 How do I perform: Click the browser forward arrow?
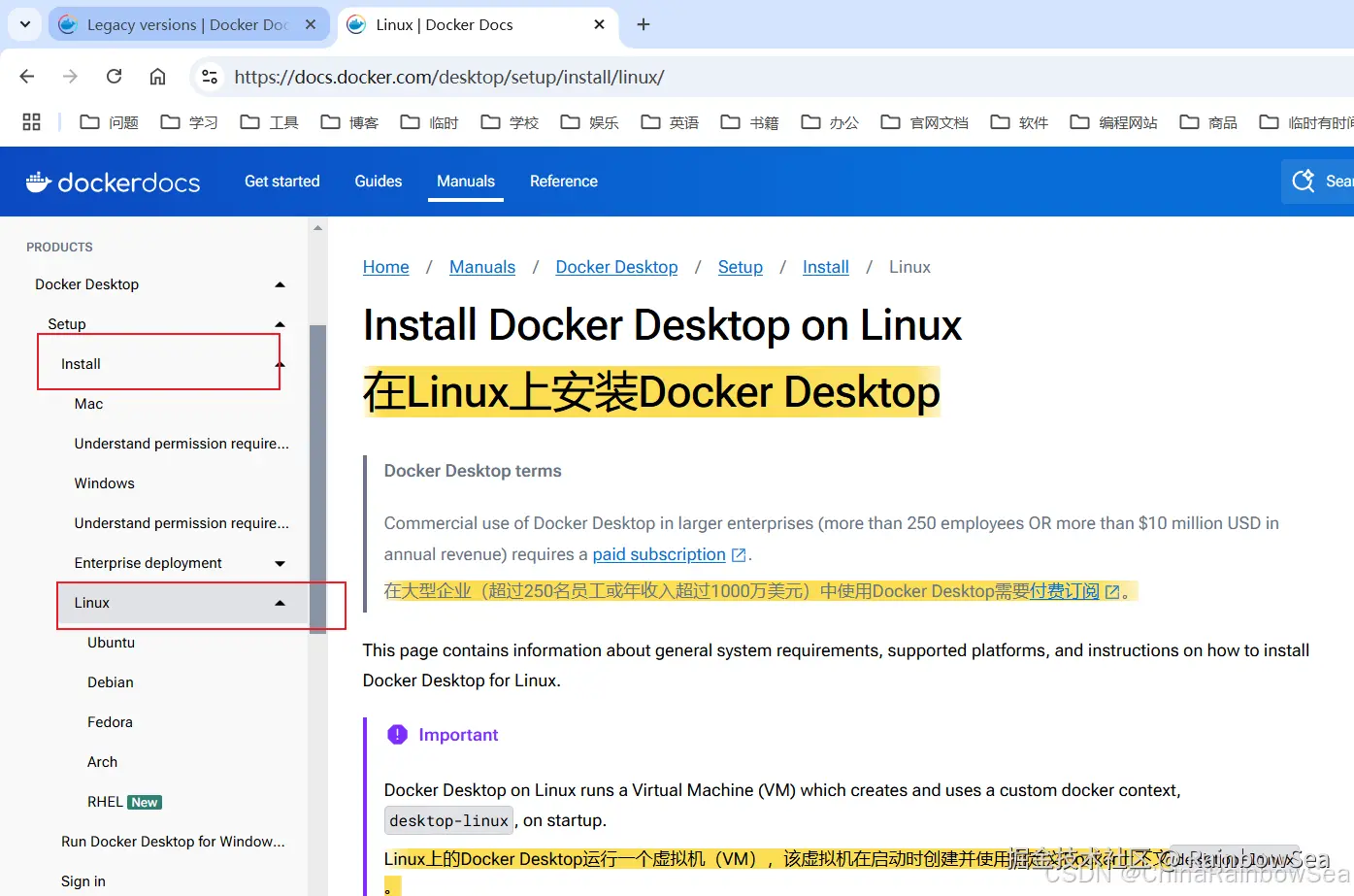pyautogui.click(x=70, y=77)
